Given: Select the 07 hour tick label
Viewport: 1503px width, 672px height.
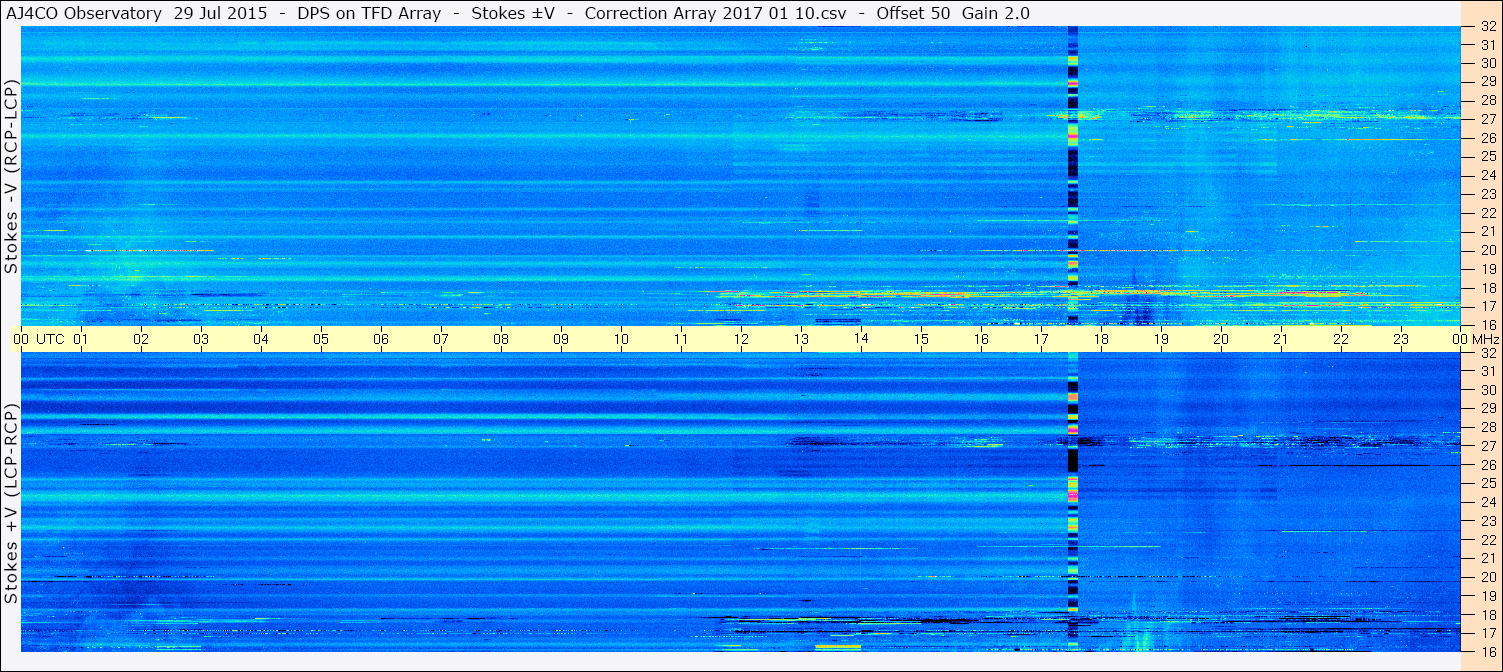Looking at the screenshot, I should (x=441, y=340).
